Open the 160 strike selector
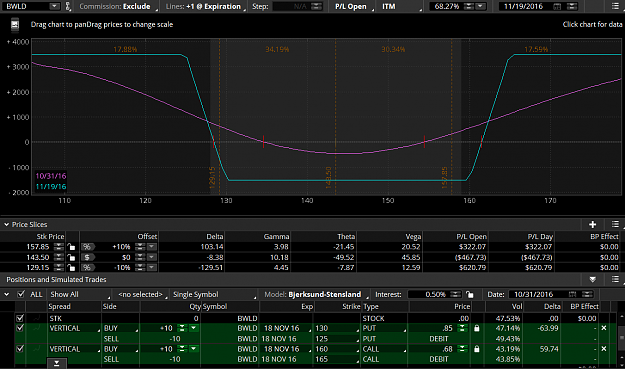625x369 pixels. tap(337, 349)
